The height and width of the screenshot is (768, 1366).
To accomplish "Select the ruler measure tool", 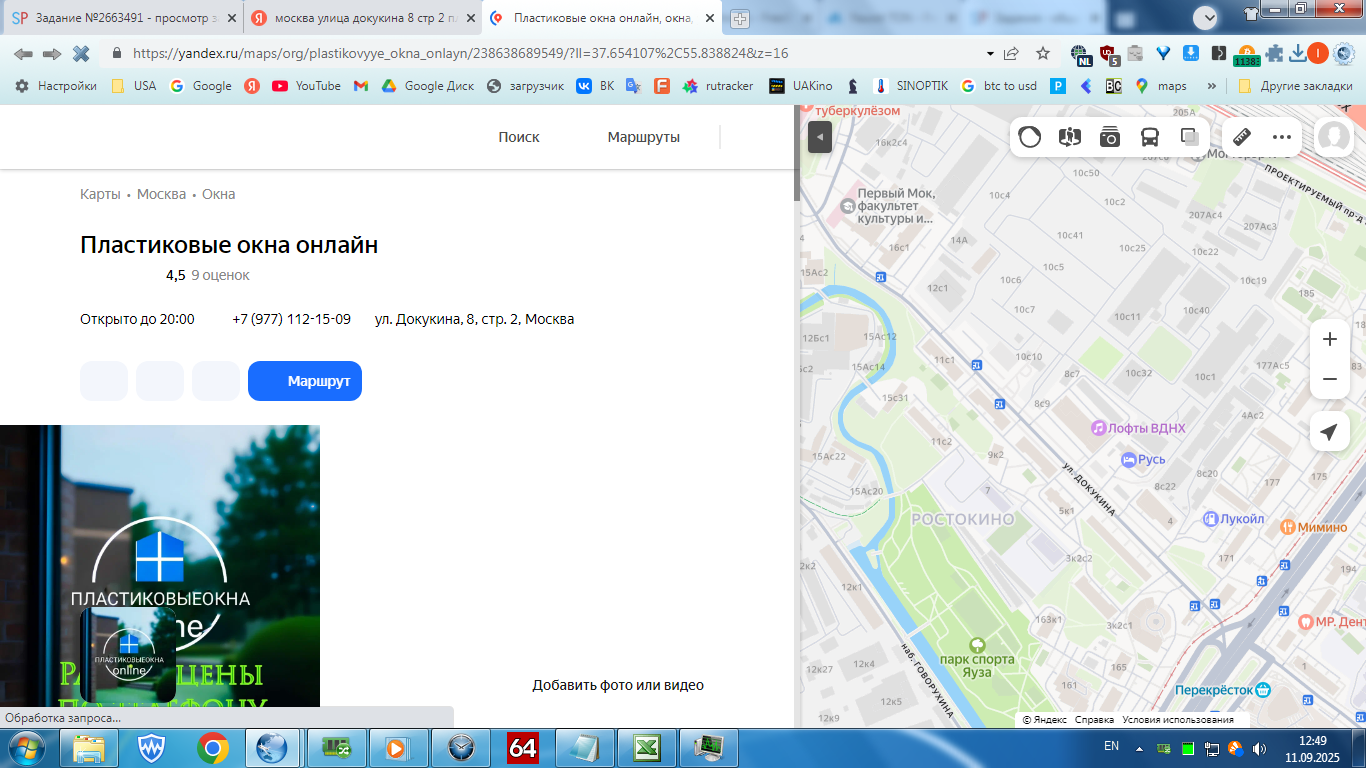I will pyautogui.click(x=1242, y=137).
